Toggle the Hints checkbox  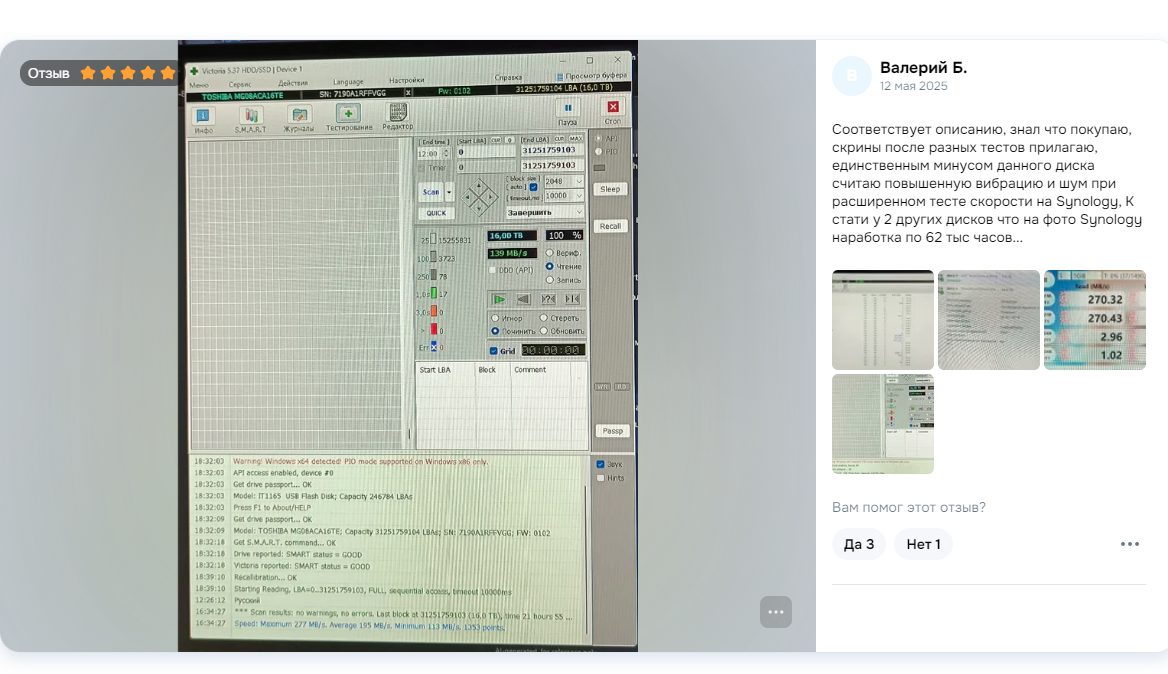coord(600,478)
